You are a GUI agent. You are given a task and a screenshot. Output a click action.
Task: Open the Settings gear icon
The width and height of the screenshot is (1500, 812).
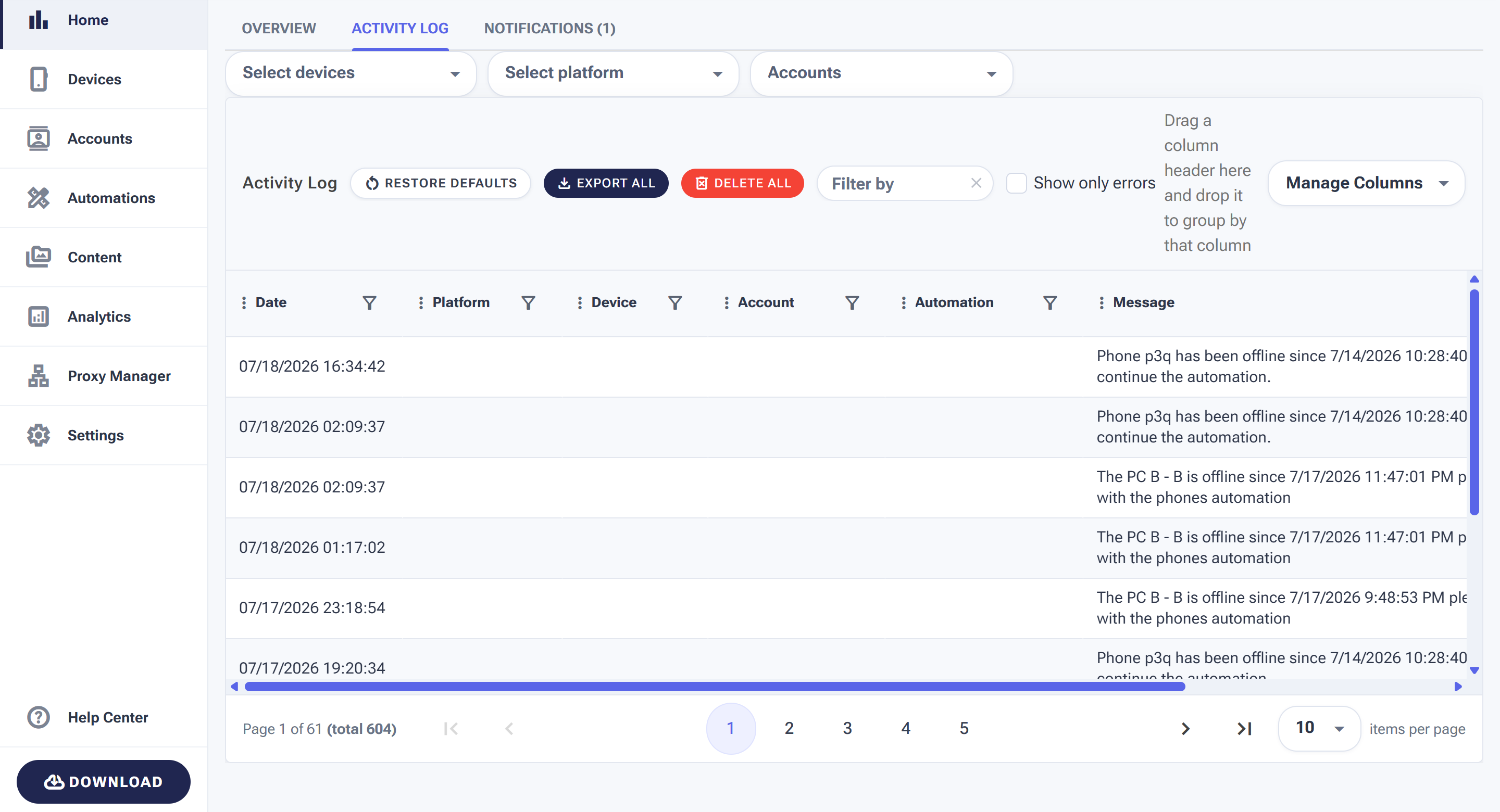tap(39, 435)
